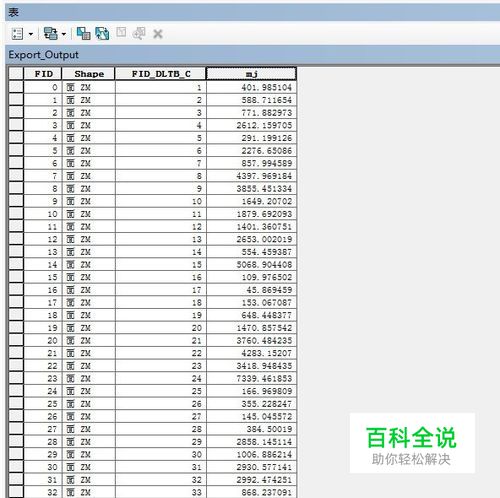Image resolution: width=500 pixels, height=498 pixels.
Task: Click mj cell 153.067087
Action: [x=251, y=303]
